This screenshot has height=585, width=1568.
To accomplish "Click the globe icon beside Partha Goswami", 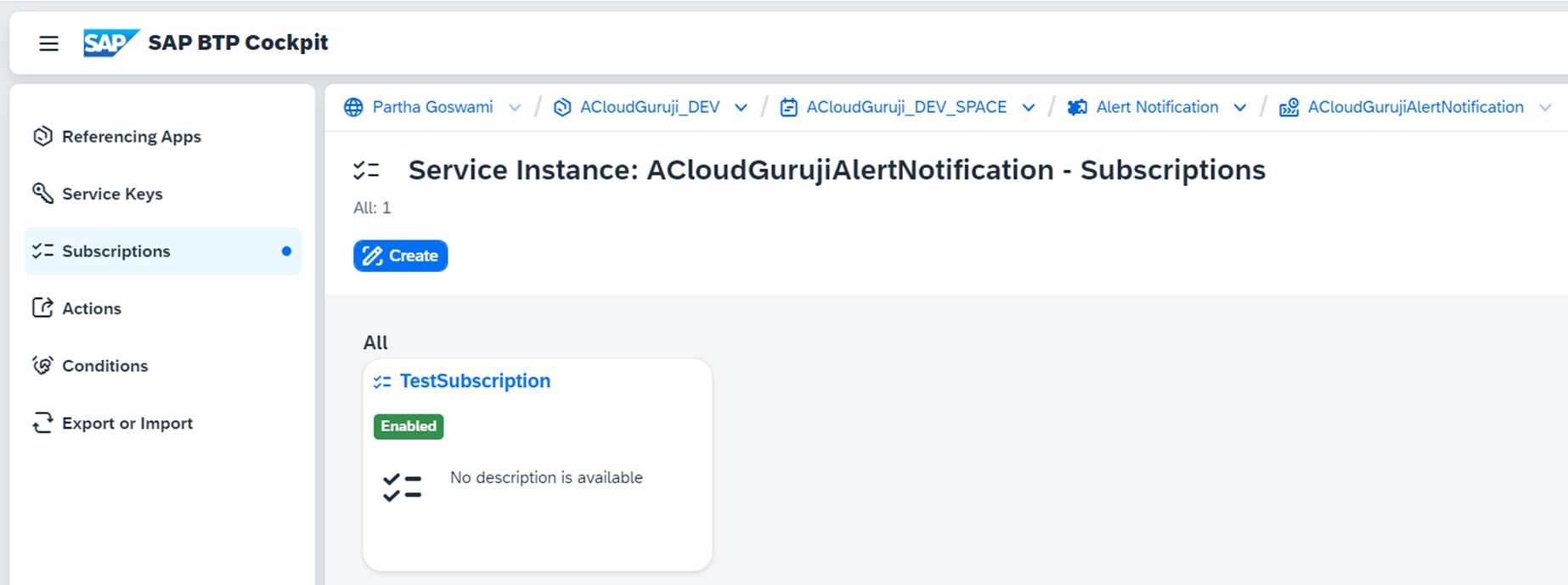I will [x=353, y=107].
